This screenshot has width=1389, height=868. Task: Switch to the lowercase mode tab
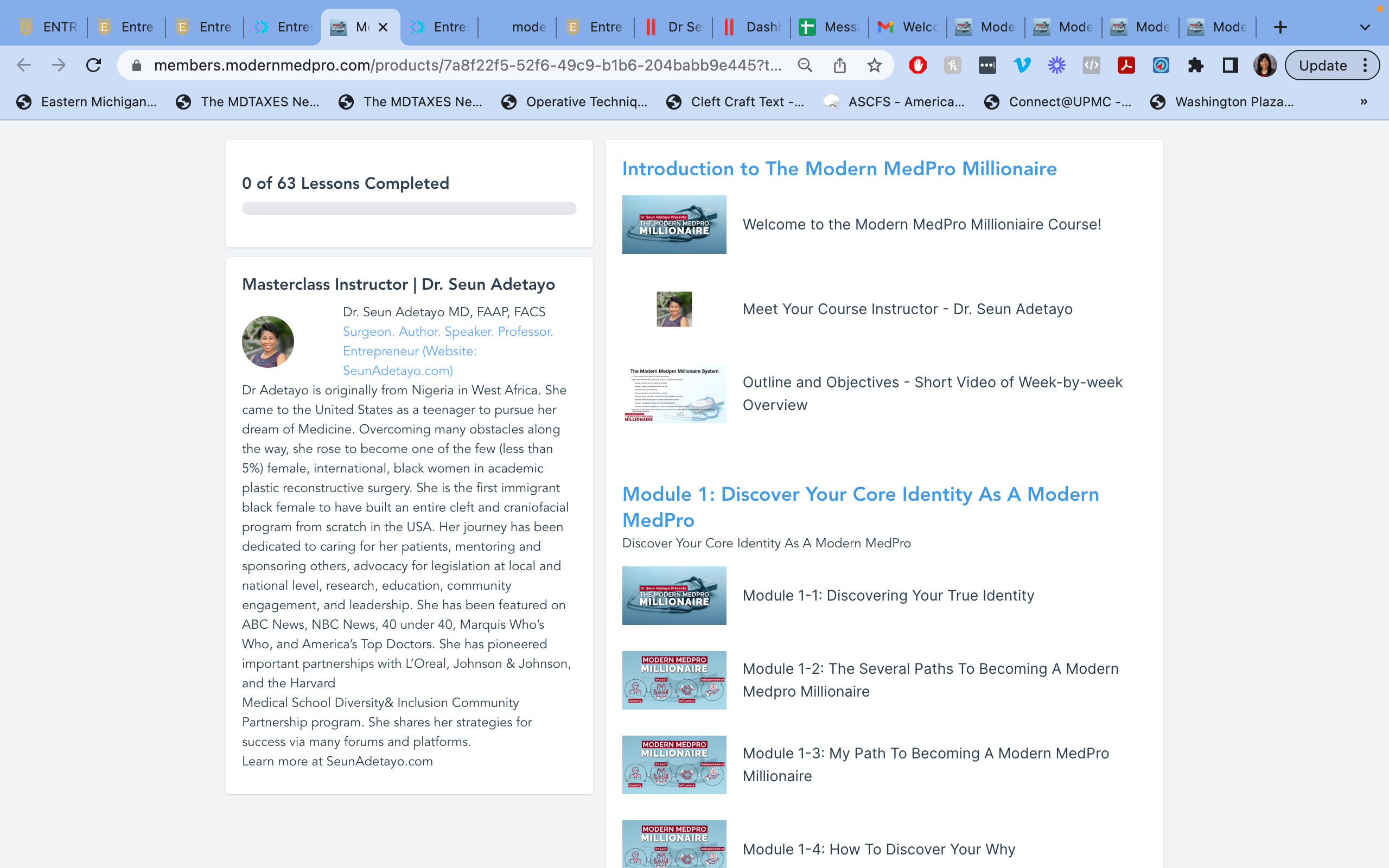click(518, 27)
